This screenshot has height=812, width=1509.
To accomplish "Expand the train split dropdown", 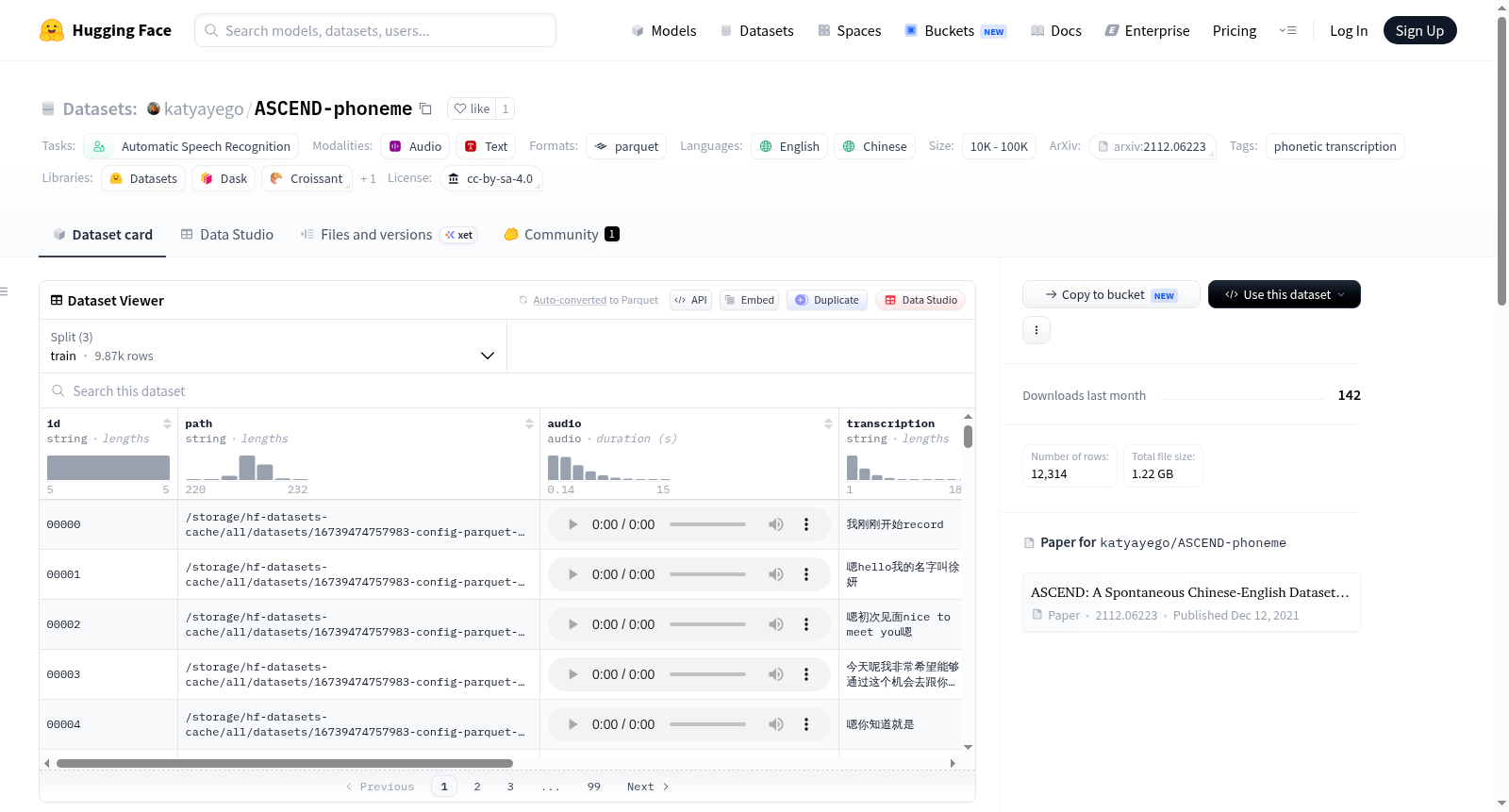I will [x=273, y=346].
